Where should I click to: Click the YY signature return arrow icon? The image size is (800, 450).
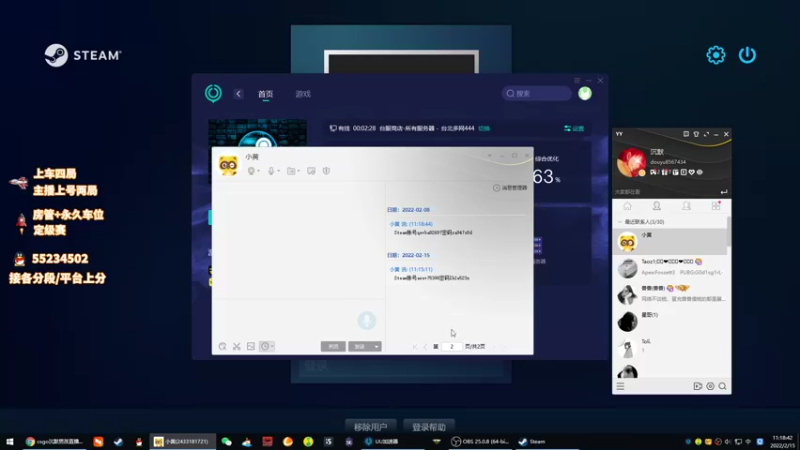[723, 192]
